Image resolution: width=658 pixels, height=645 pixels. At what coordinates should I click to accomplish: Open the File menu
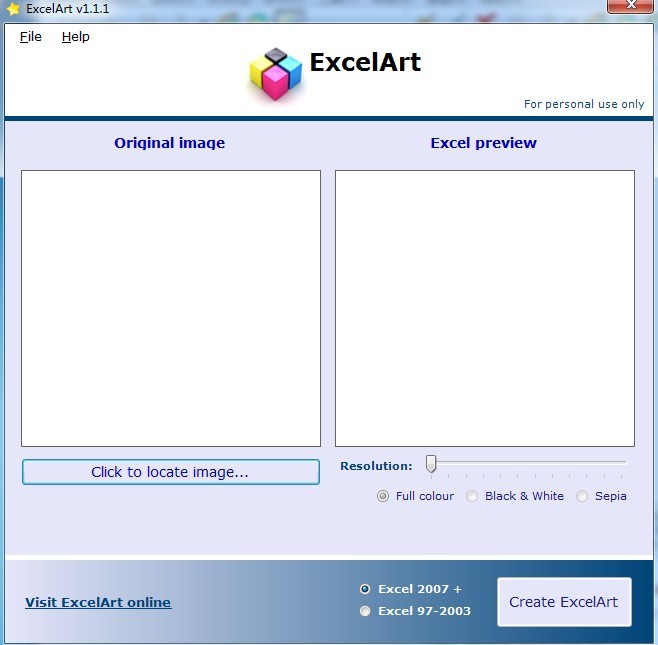31,37
